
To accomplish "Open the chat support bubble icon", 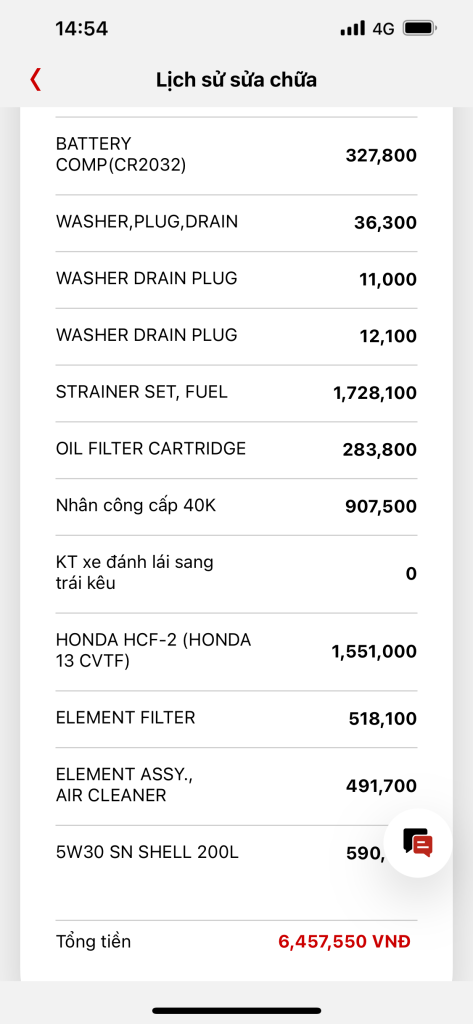I will tap(418, 843).
